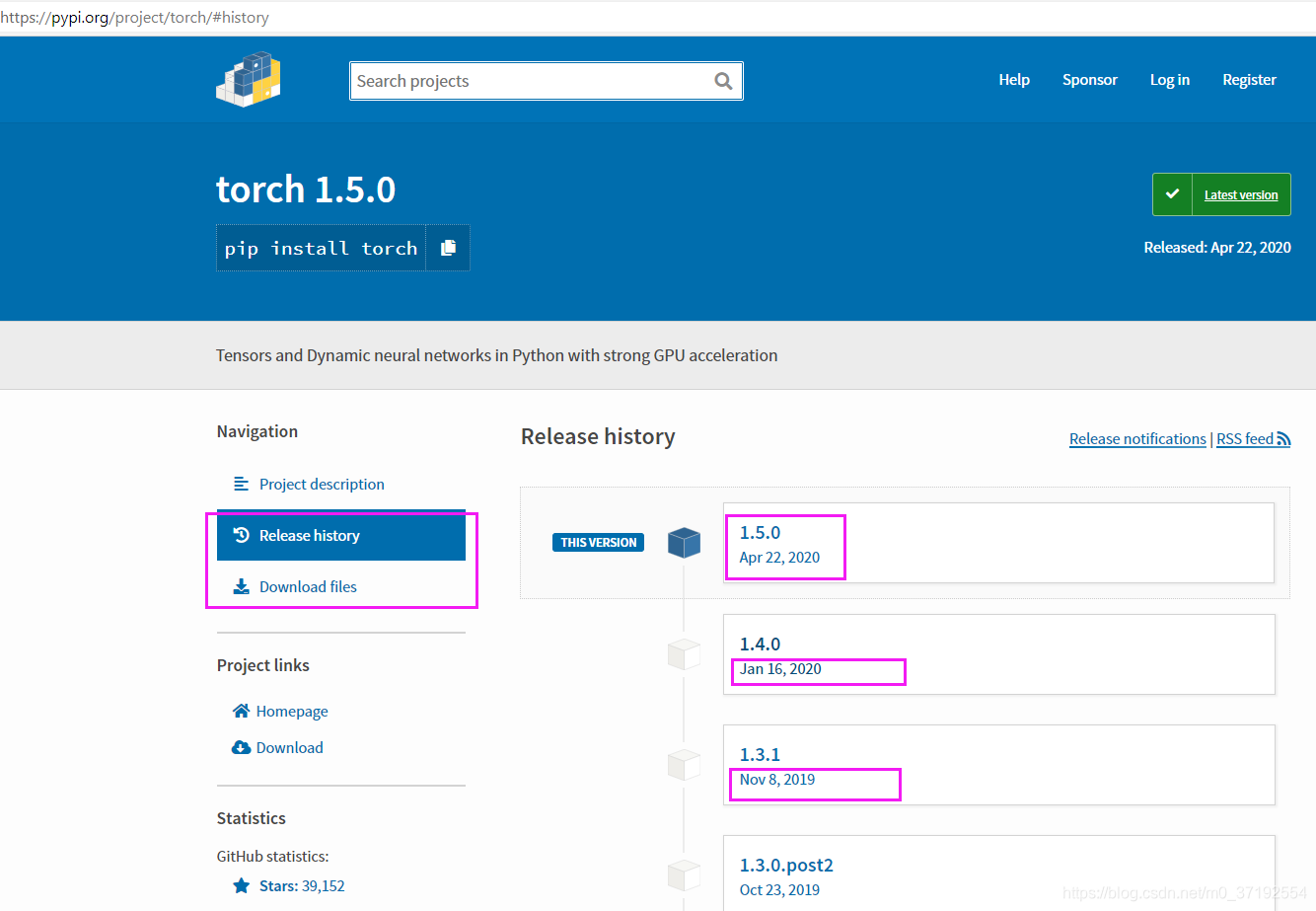The image size is (1316, 911).
Task: Select the Project description list icon
Action: pos(240,483)
